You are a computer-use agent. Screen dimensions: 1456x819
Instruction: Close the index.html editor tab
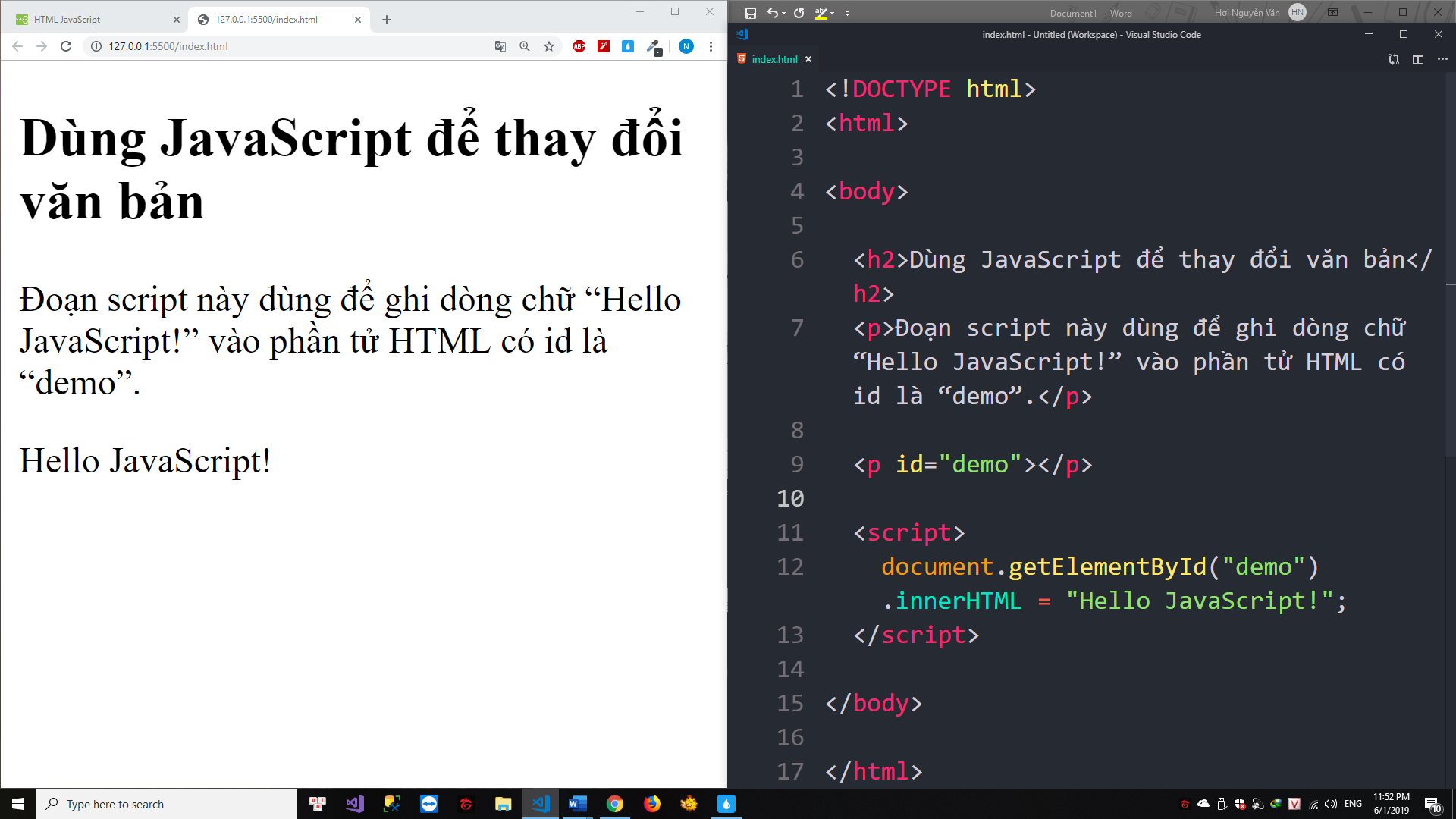point(808,59)
